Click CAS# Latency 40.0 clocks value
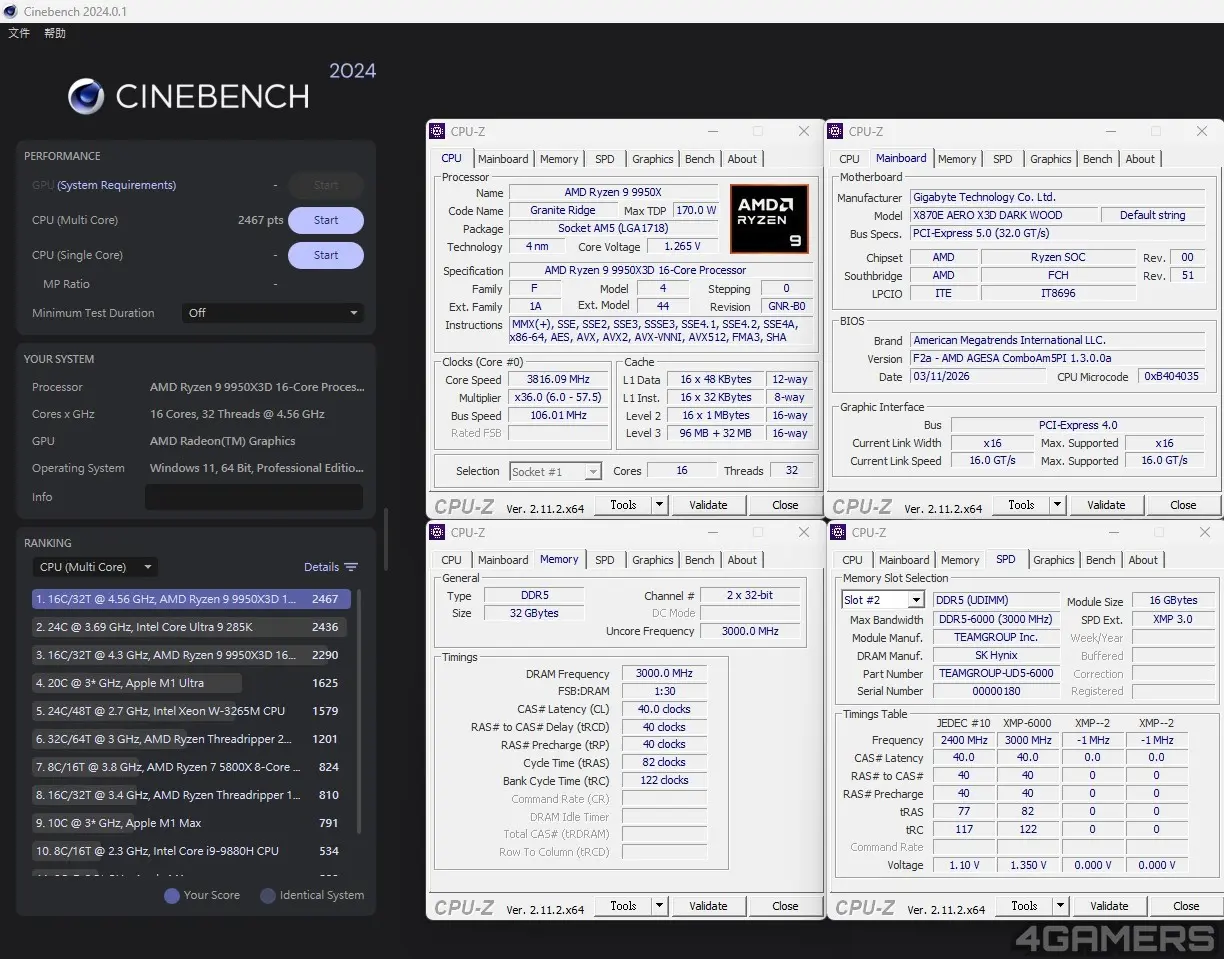Viewport: 1224px width, 959px height. coord(664,709)
